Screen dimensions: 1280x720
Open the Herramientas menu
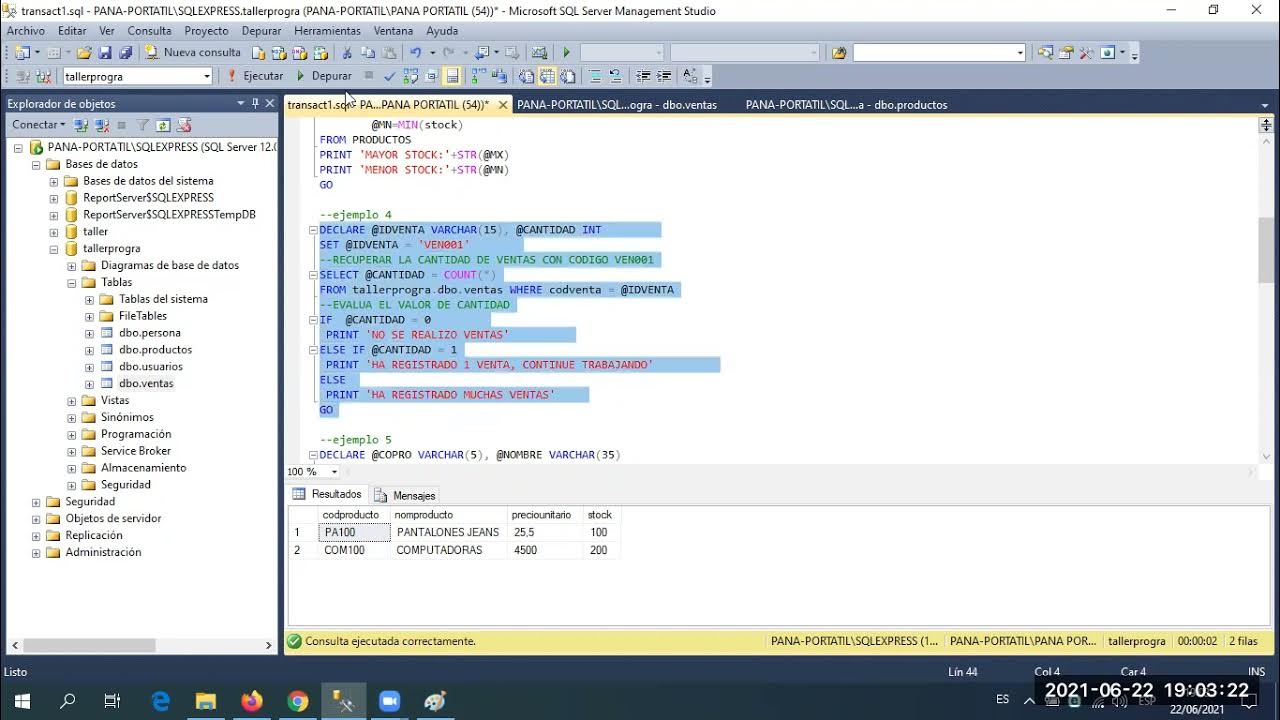tap(327, 31)
